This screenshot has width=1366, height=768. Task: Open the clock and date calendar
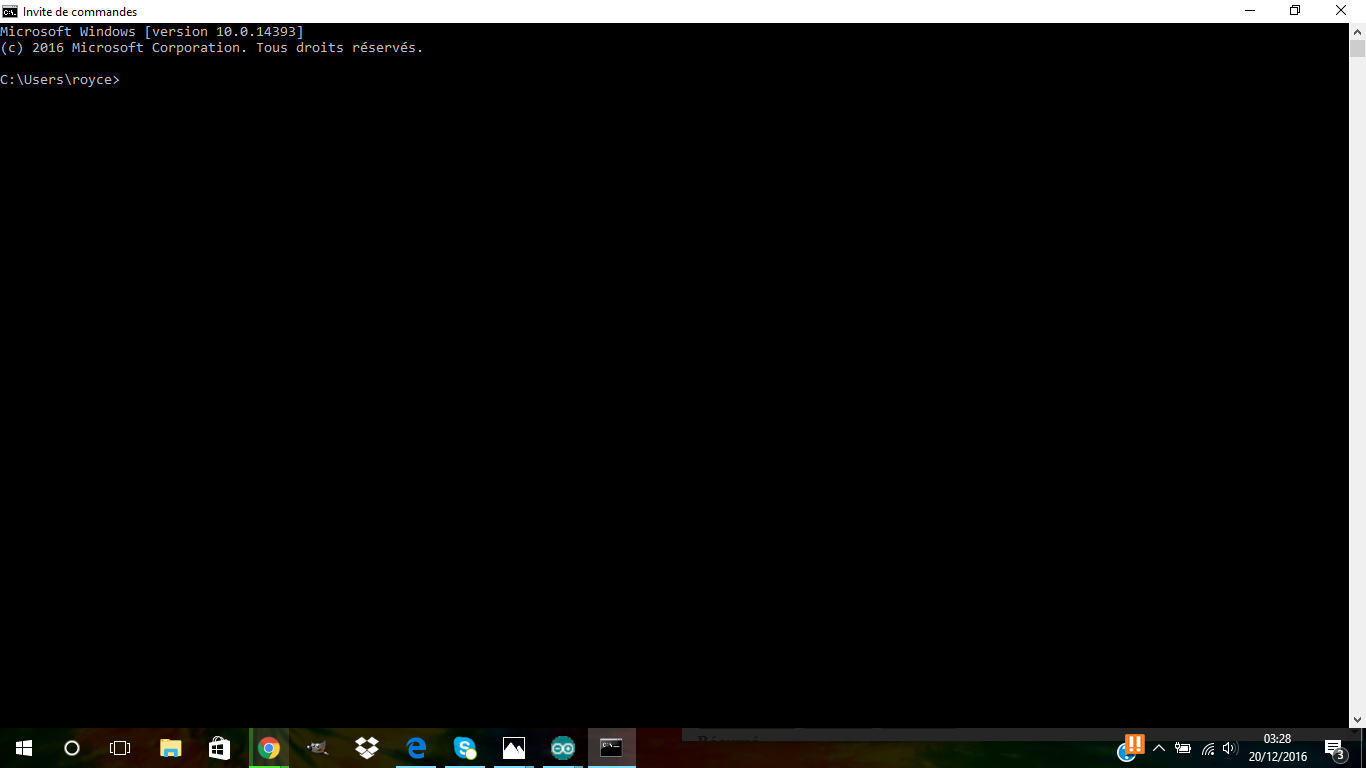[x=1277, y=748]
